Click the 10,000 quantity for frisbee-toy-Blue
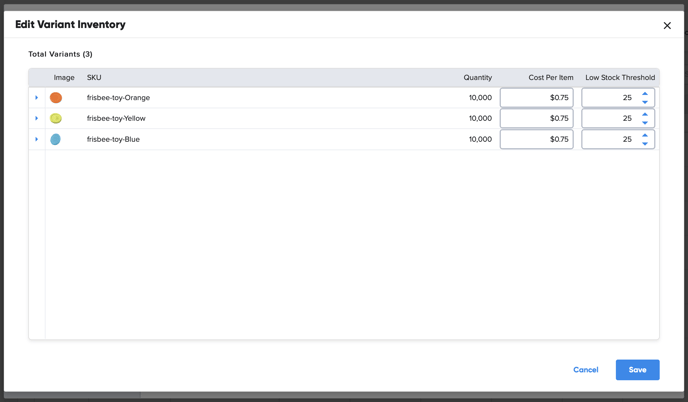Viewport: 688px width, 402px height. click(x=480, y=139)
